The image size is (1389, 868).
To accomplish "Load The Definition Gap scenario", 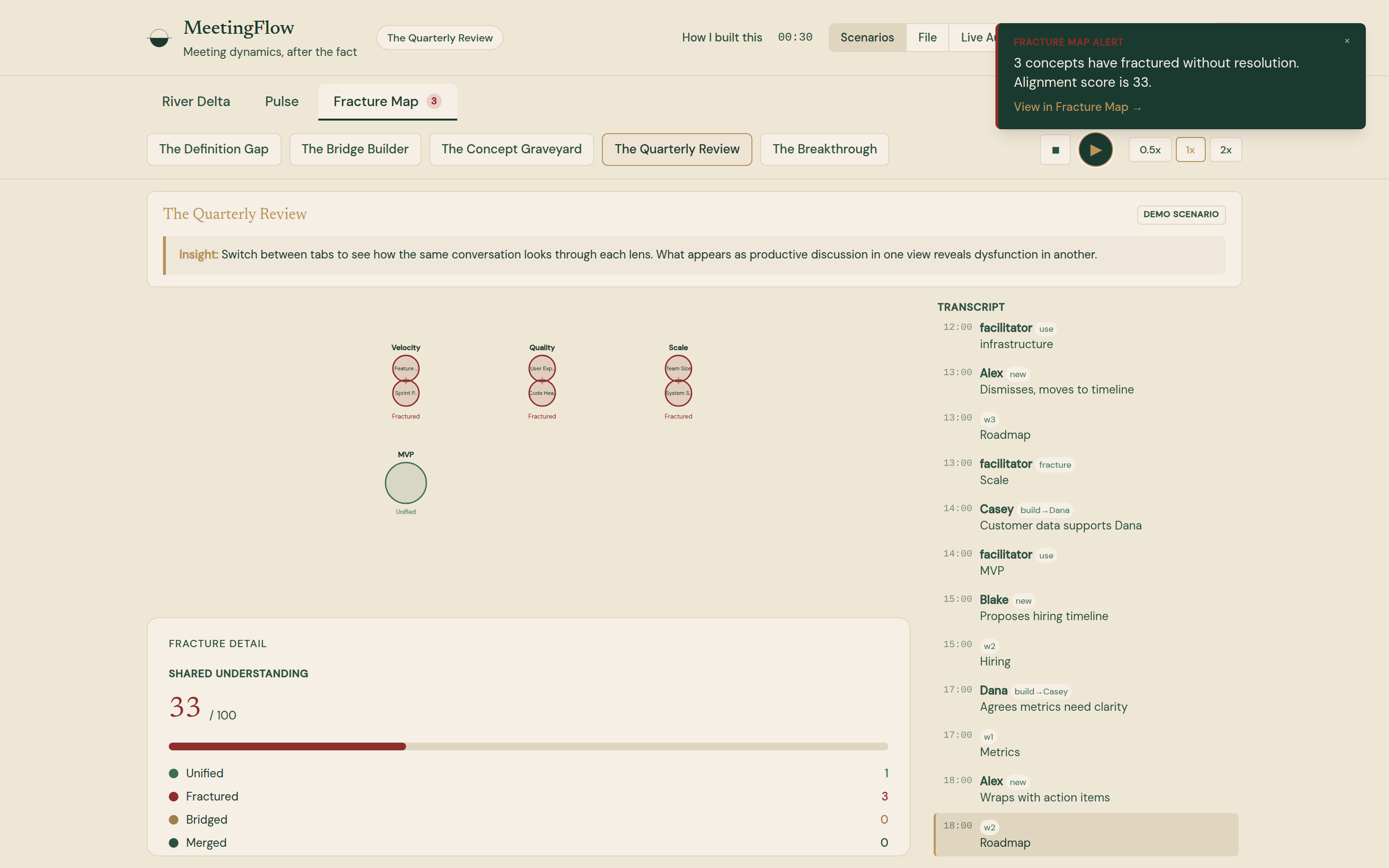I will click(x=214, y=149).
